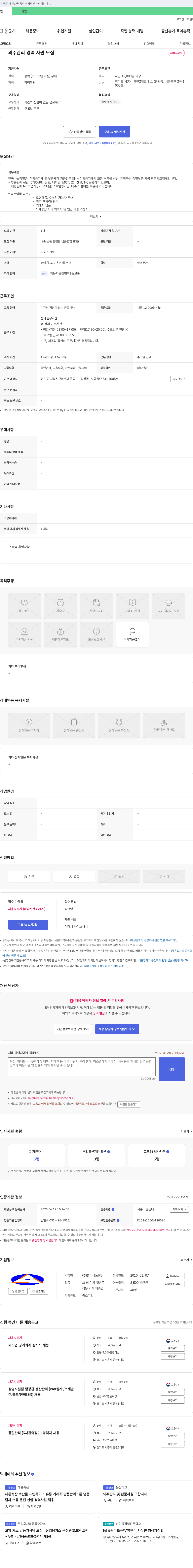Select the 식사제공 welfare icon
Image resolution: width=193 pixels, height=1568 pixels.
tap(132, 635)
